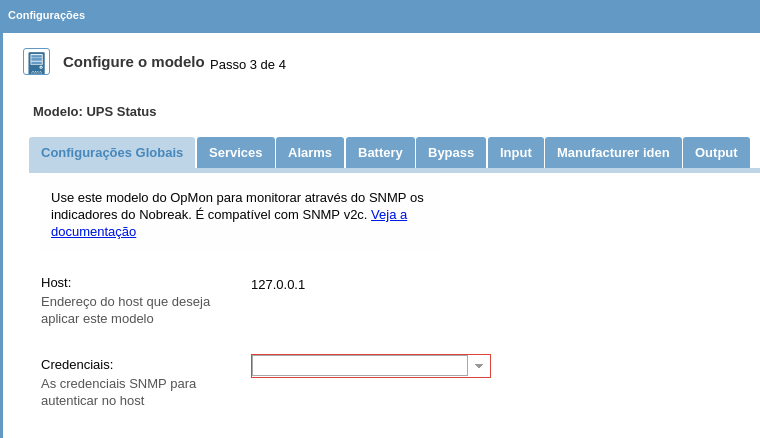Open the Bypass tab
This screenshot has width=760, height=438.
click(451, 153)
